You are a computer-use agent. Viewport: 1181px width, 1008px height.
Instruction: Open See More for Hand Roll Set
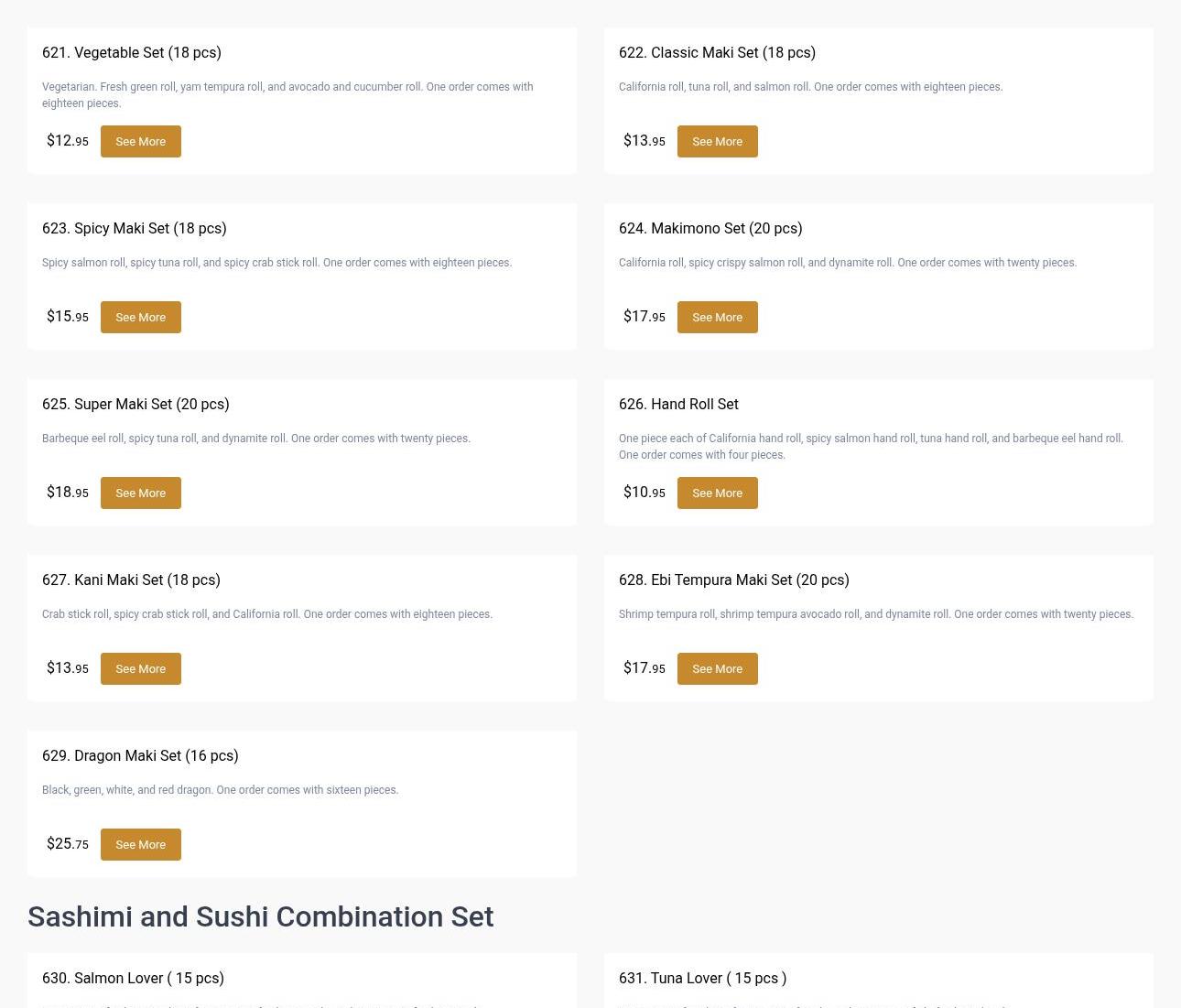coord(717,493)
